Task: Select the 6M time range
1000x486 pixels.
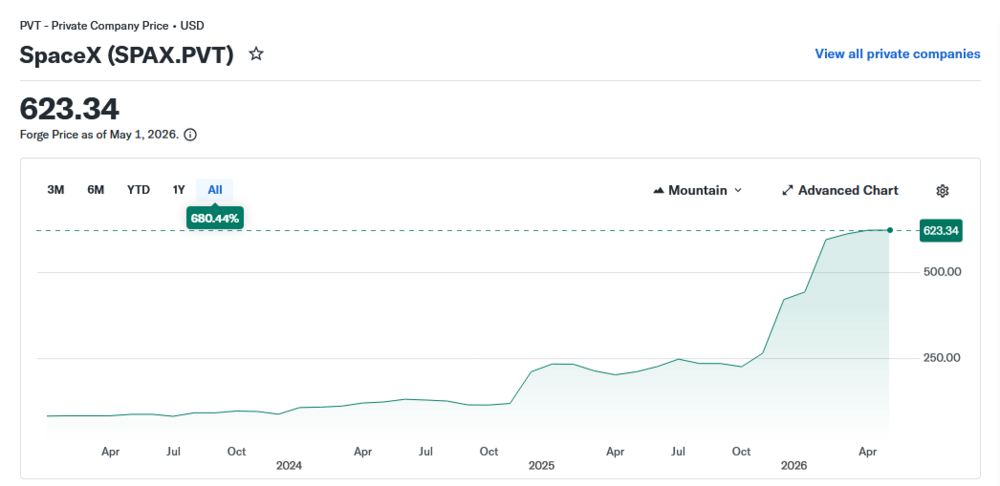Action: click(96, 190)
